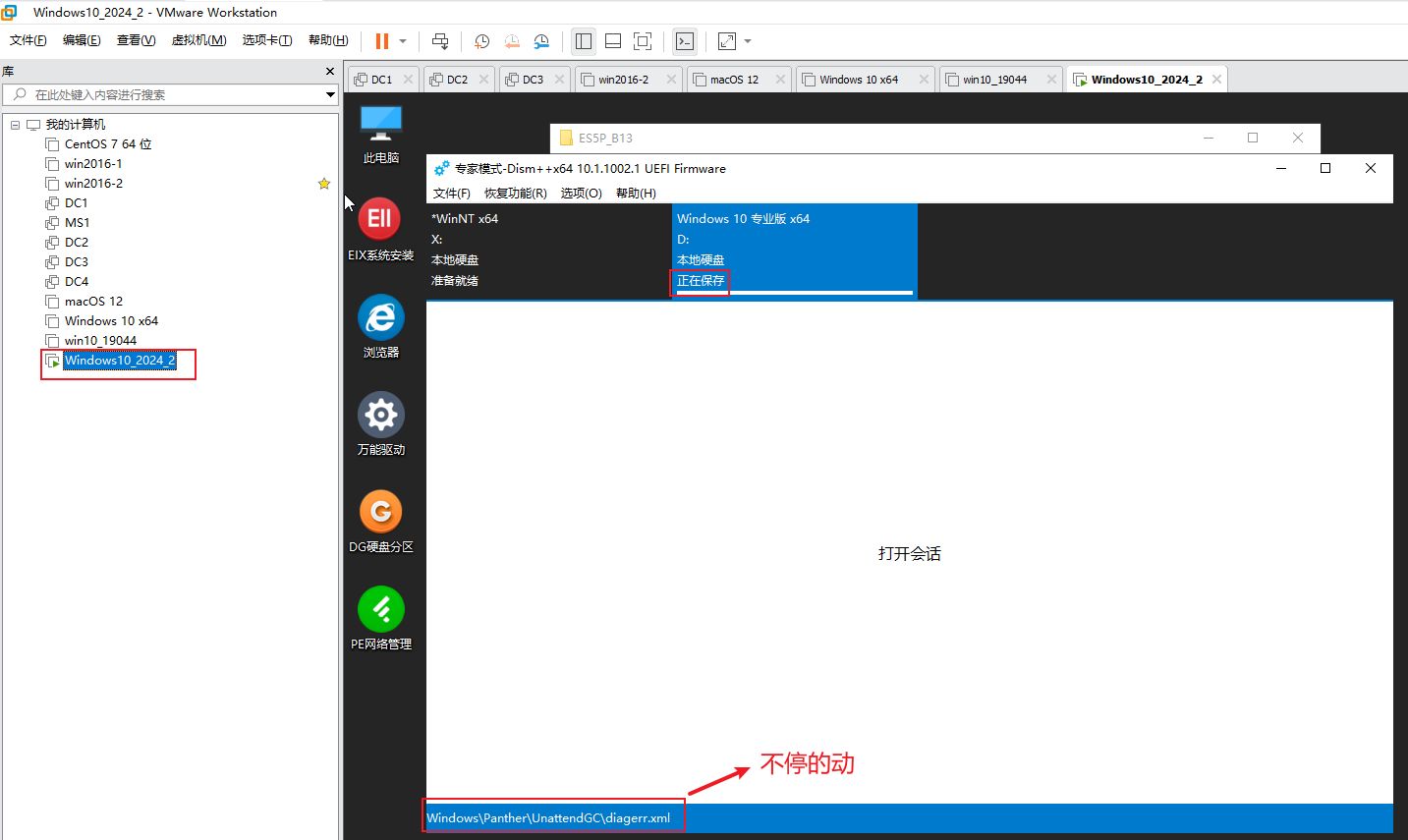Switch to the win10_19044 tab
Screen dimensions: 1408x840
[994, 80]
